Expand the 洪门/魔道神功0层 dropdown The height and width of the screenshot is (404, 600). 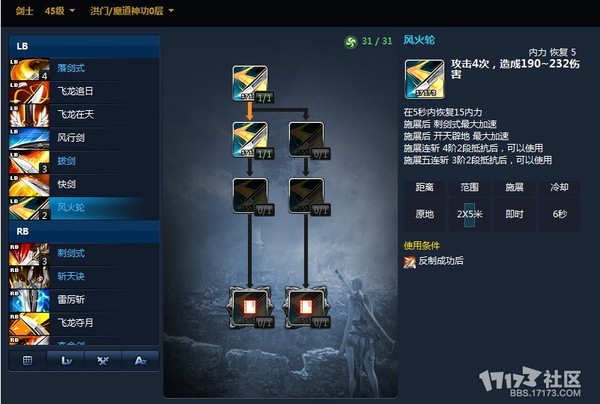coord(132,11)
